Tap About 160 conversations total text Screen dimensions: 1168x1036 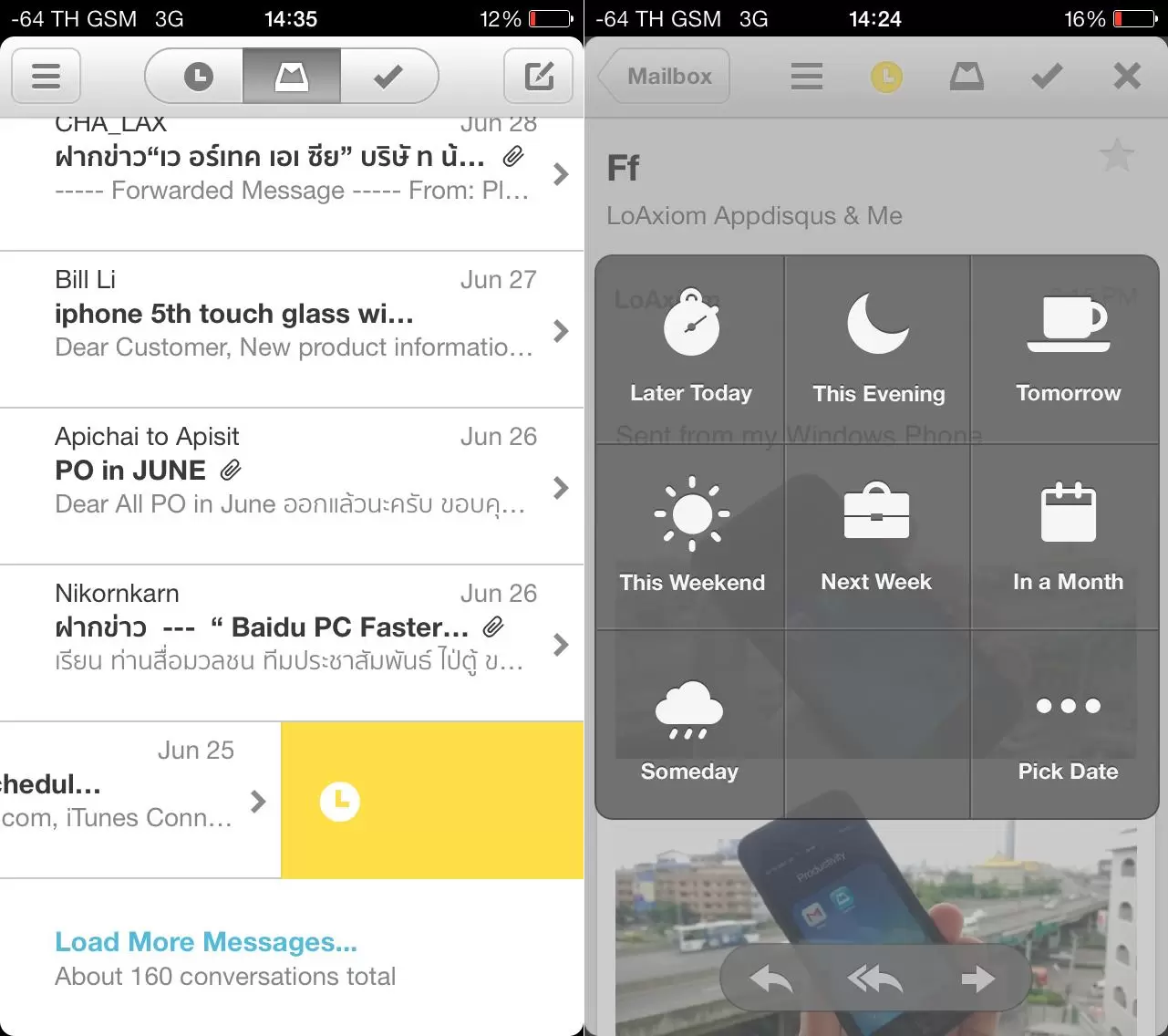(x=225, y=977)
